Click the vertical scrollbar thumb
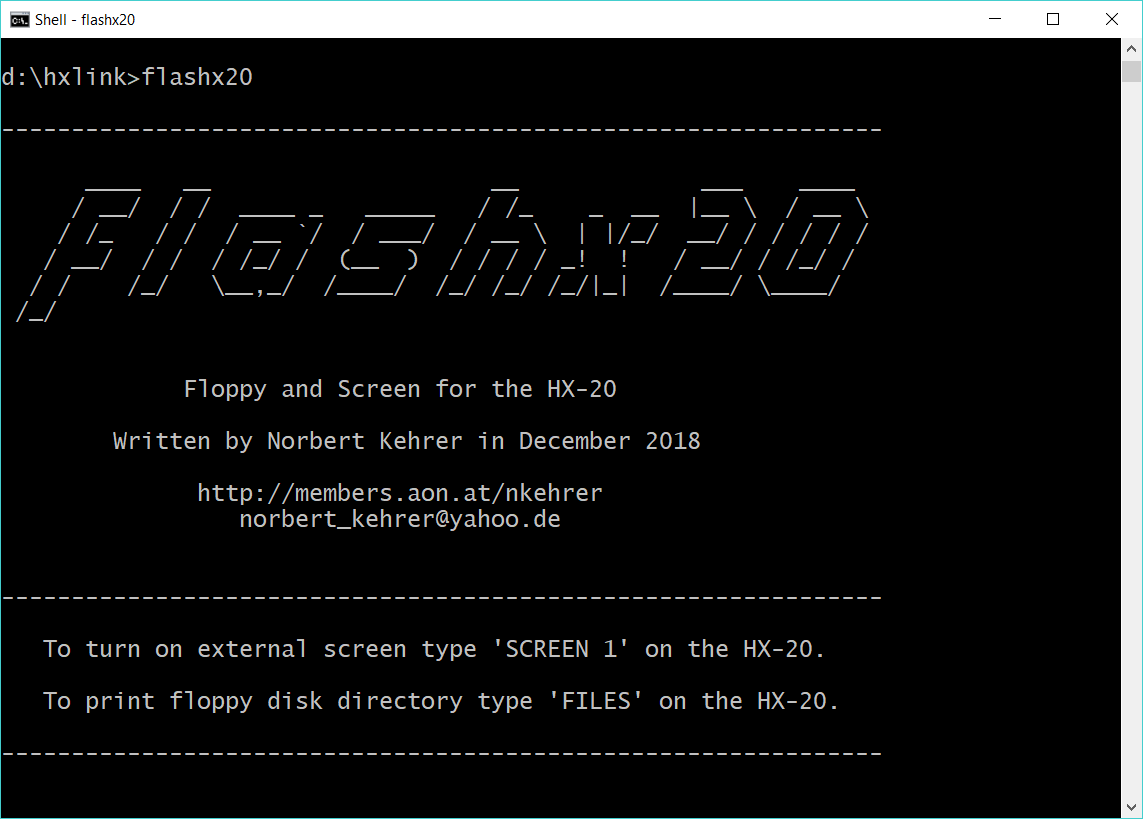The image size is (1143, 819). pyautogui.click(x=1131, y=71)
